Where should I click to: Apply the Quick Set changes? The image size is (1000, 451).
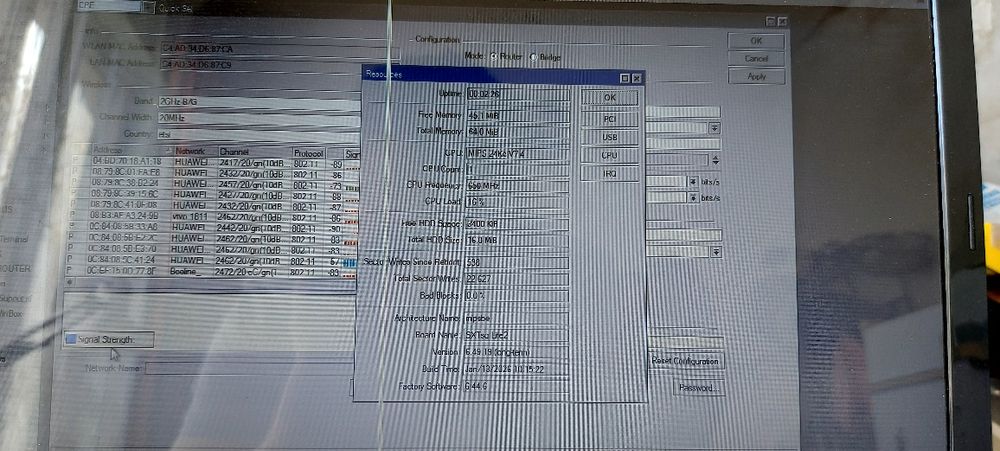tap(756, 76)
